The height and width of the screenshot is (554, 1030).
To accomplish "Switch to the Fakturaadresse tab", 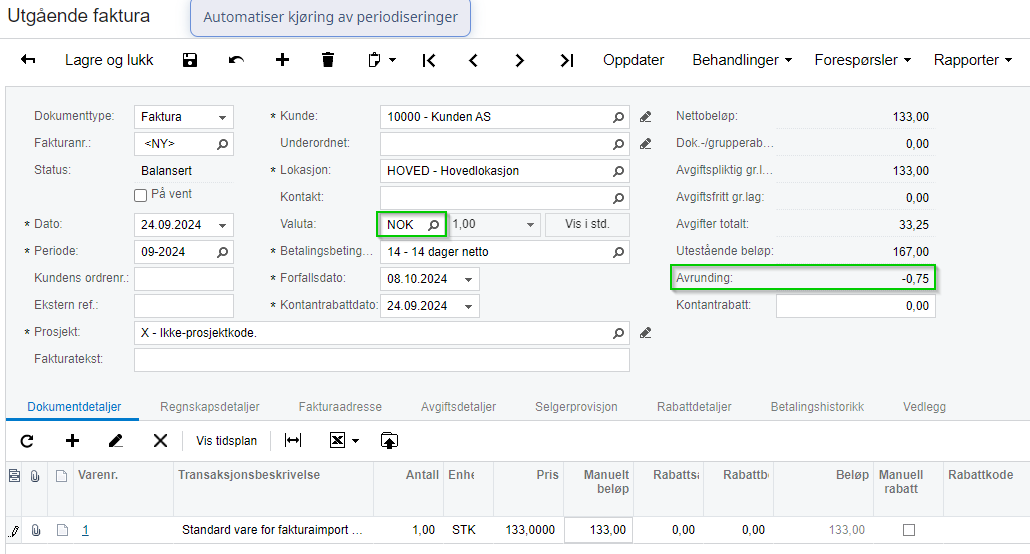I will tap(340, 407).
